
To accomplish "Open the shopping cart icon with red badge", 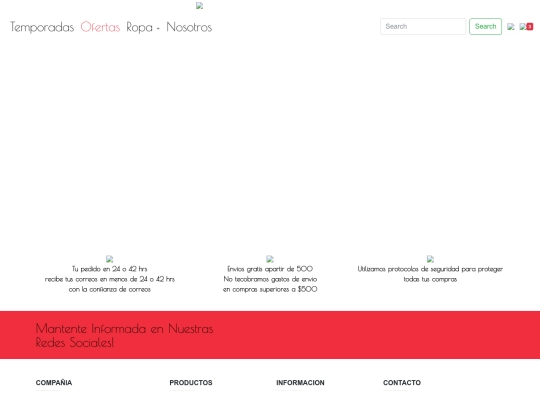I will click(526, 27).
